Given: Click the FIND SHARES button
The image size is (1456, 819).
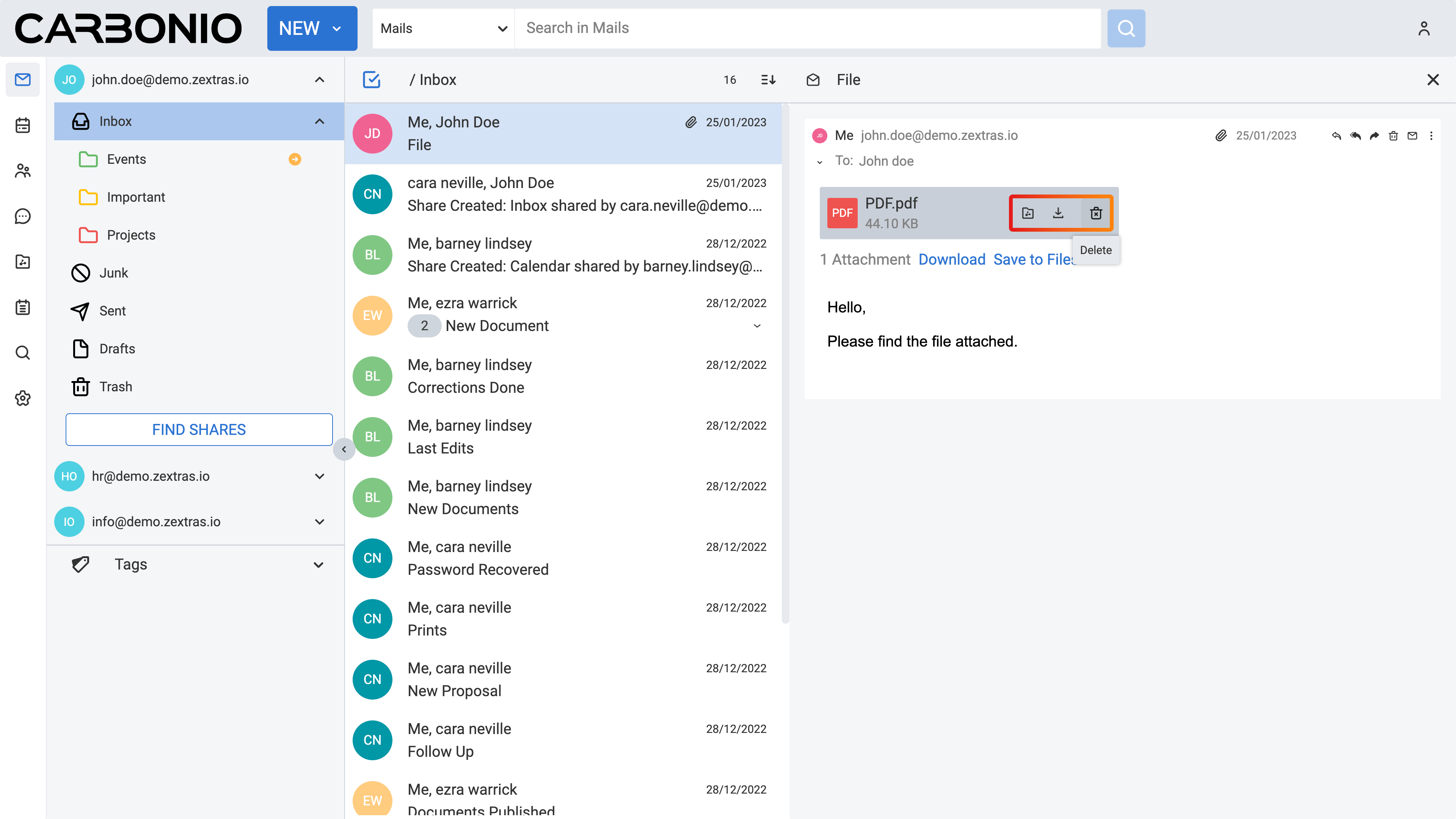Looking at the screenshot, I should click(x=199, y=430).
